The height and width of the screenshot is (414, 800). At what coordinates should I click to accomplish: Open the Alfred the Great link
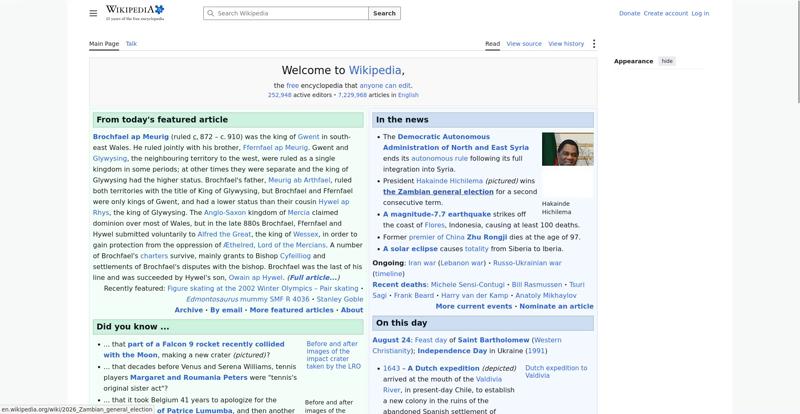(x=224, y=234)
